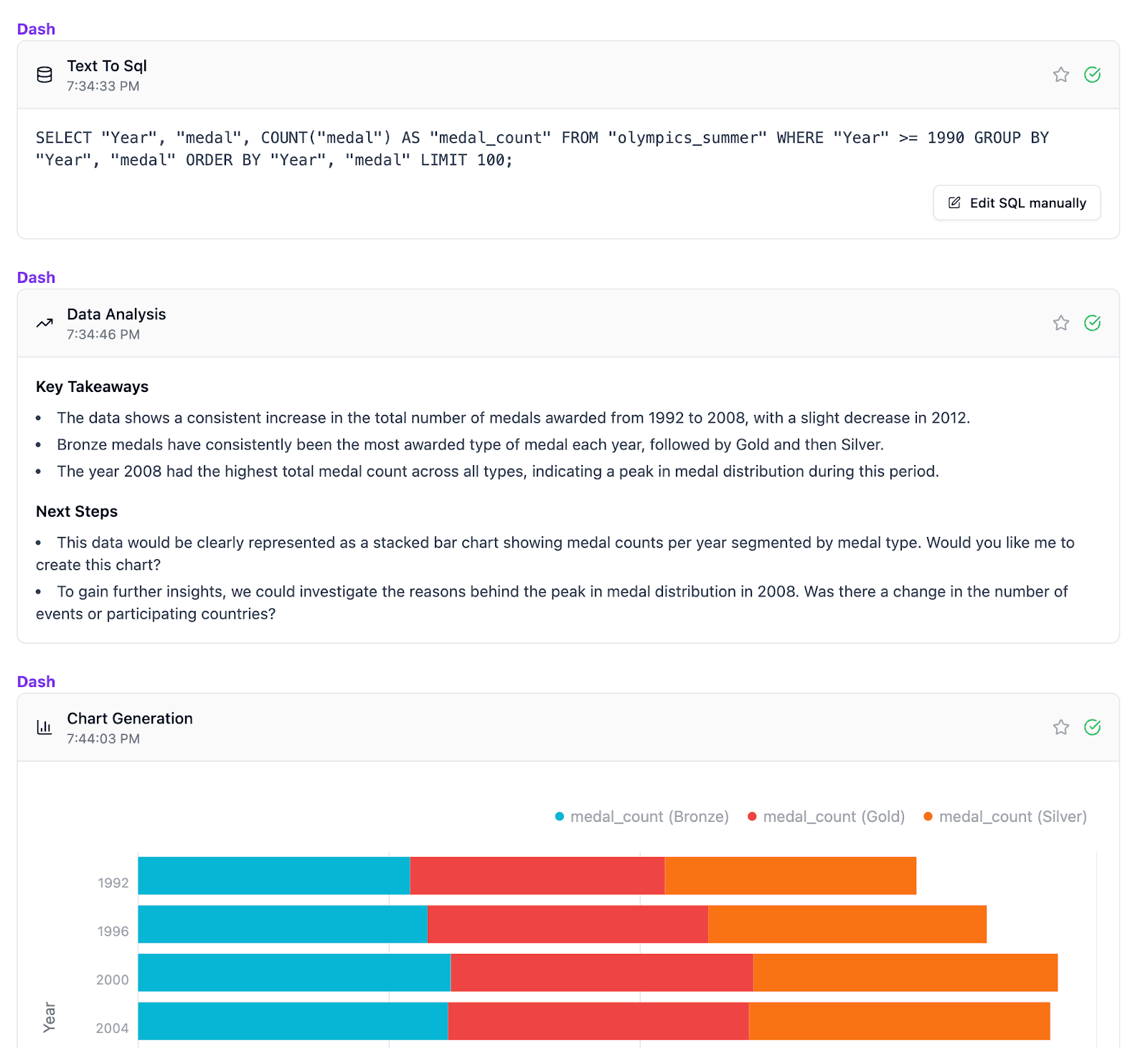Open the Dash link above Text To Sql card

(35, 29)
